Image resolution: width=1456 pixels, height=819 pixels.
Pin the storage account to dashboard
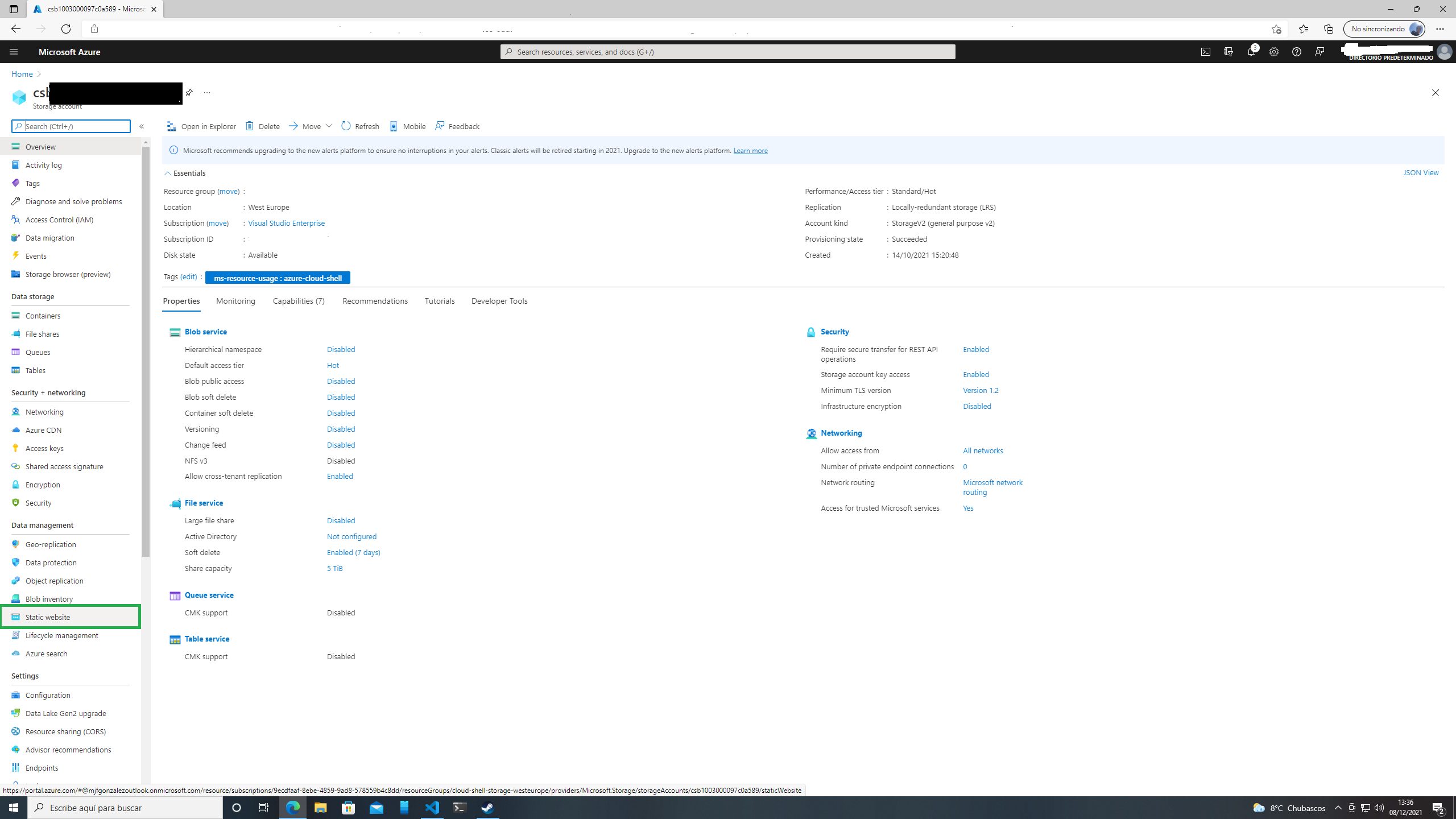point(189,92)
